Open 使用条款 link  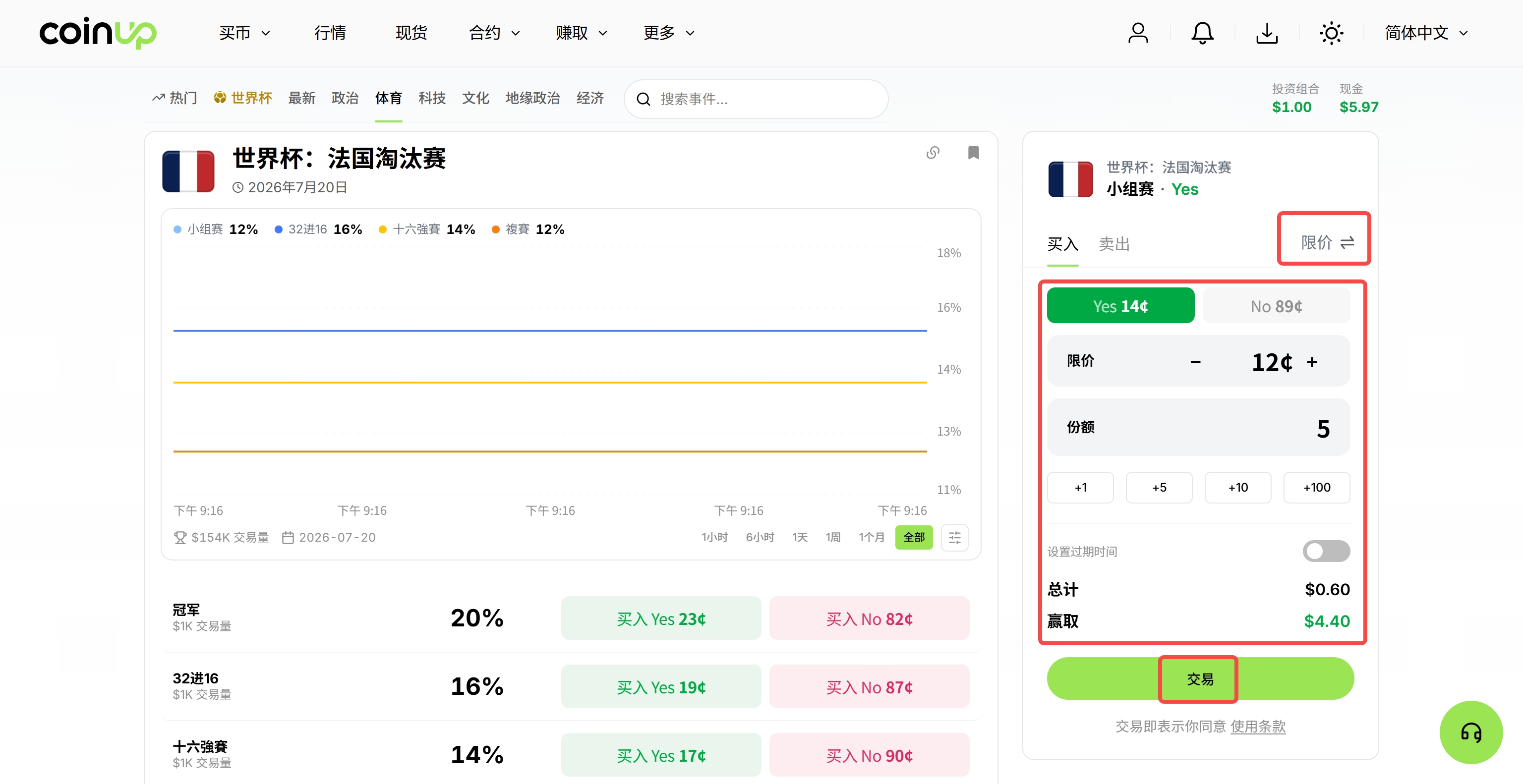[x=1258, y=726]
